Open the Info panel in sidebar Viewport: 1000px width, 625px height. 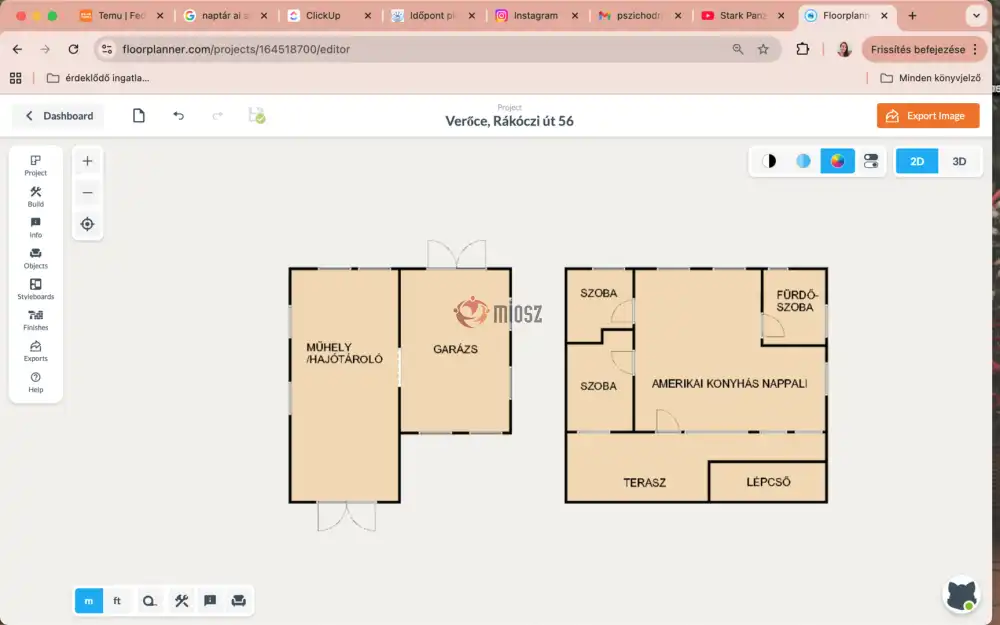click(36, 227)
